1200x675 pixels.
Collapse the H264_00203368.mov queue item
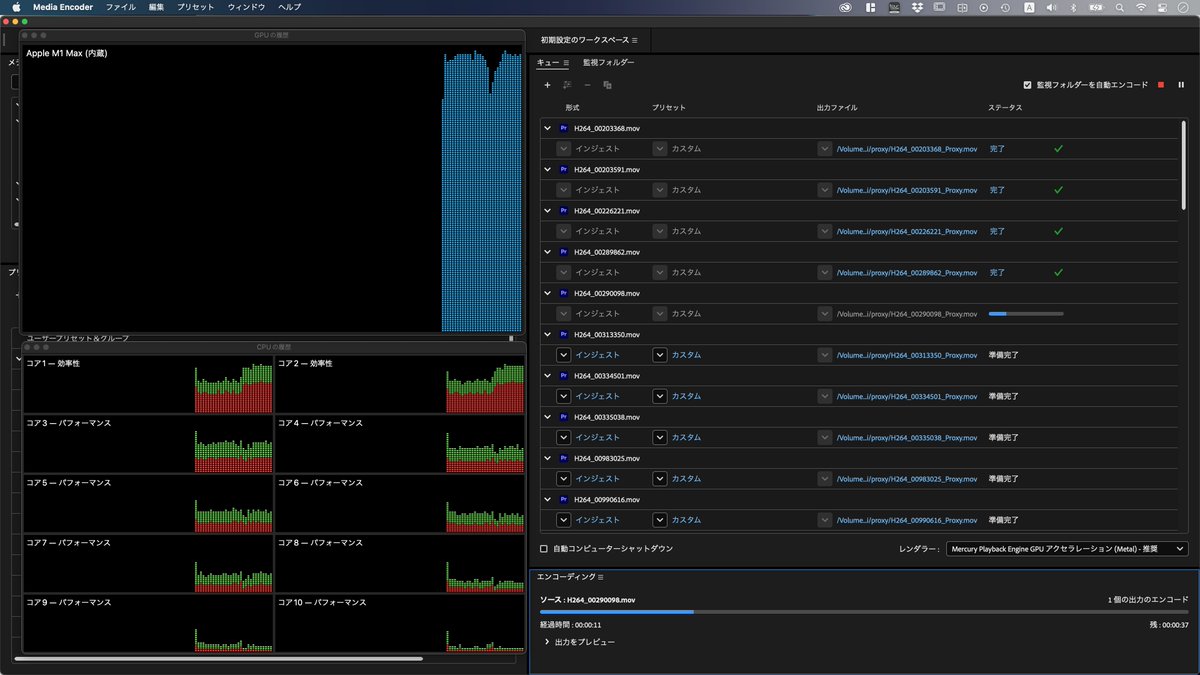(x=547, y=128)
